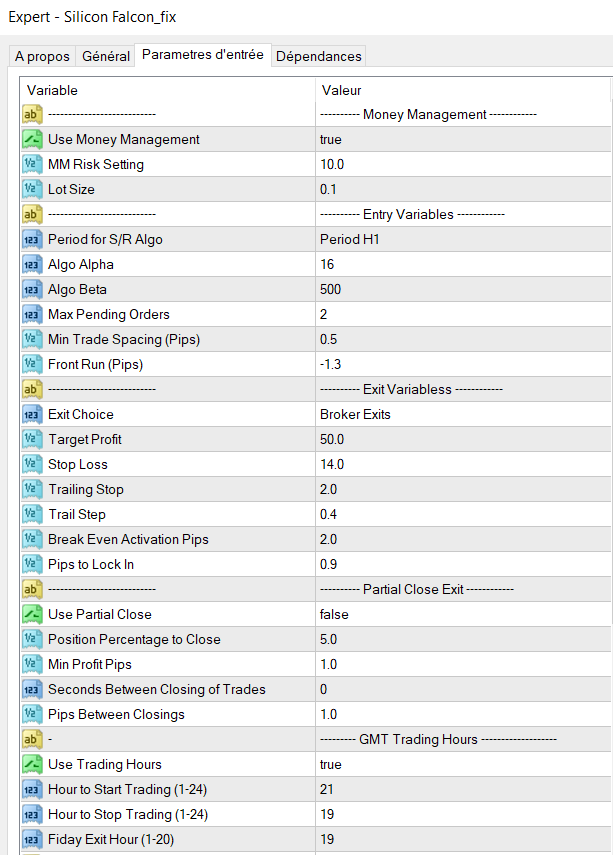This screenshot has width=613, height=855.
Task: Click the Valeur column header
Action: point(462,90)
